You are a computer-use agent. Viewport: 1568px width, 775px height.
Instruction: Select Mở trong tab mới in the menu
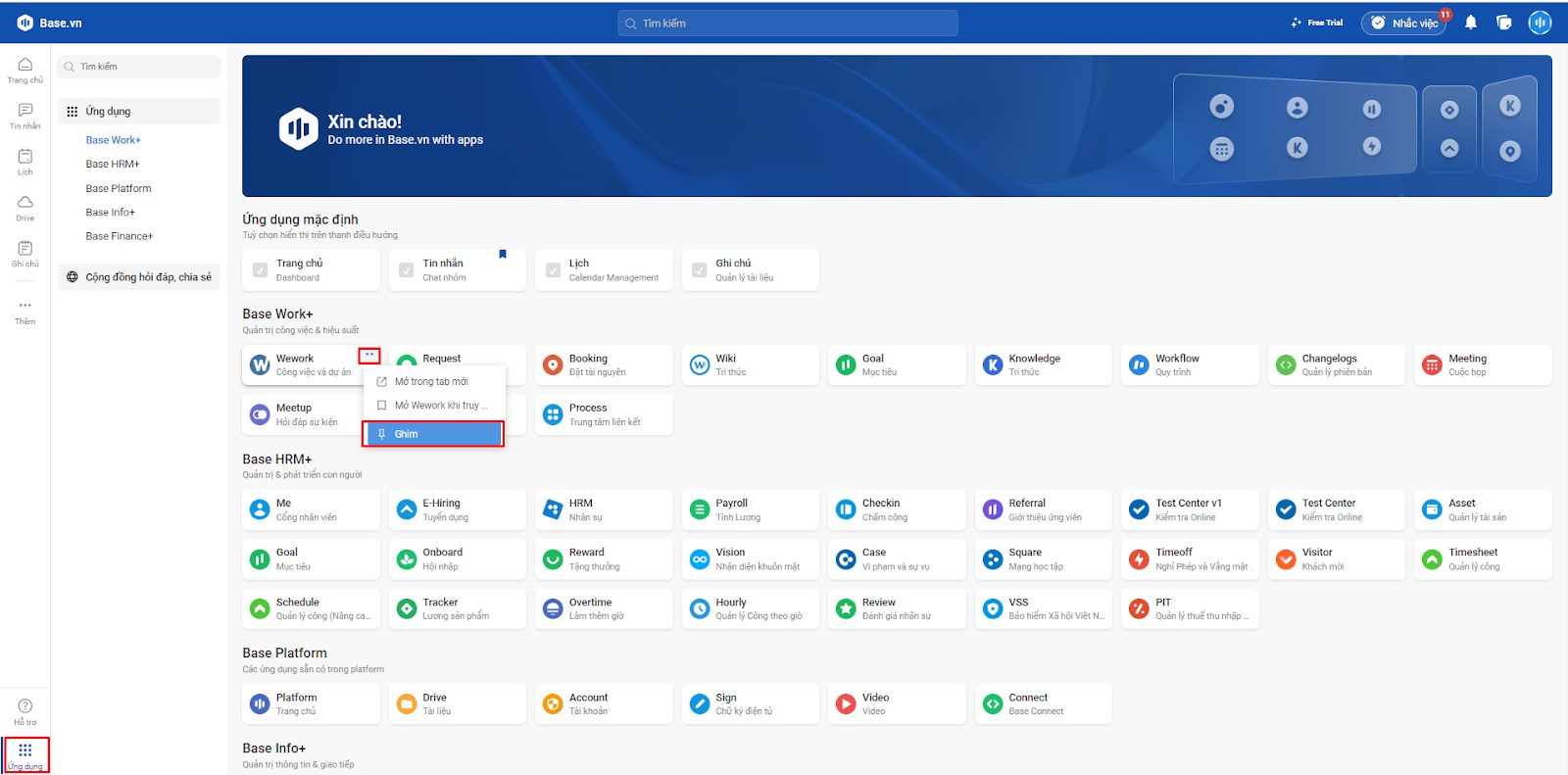[434, 382]
